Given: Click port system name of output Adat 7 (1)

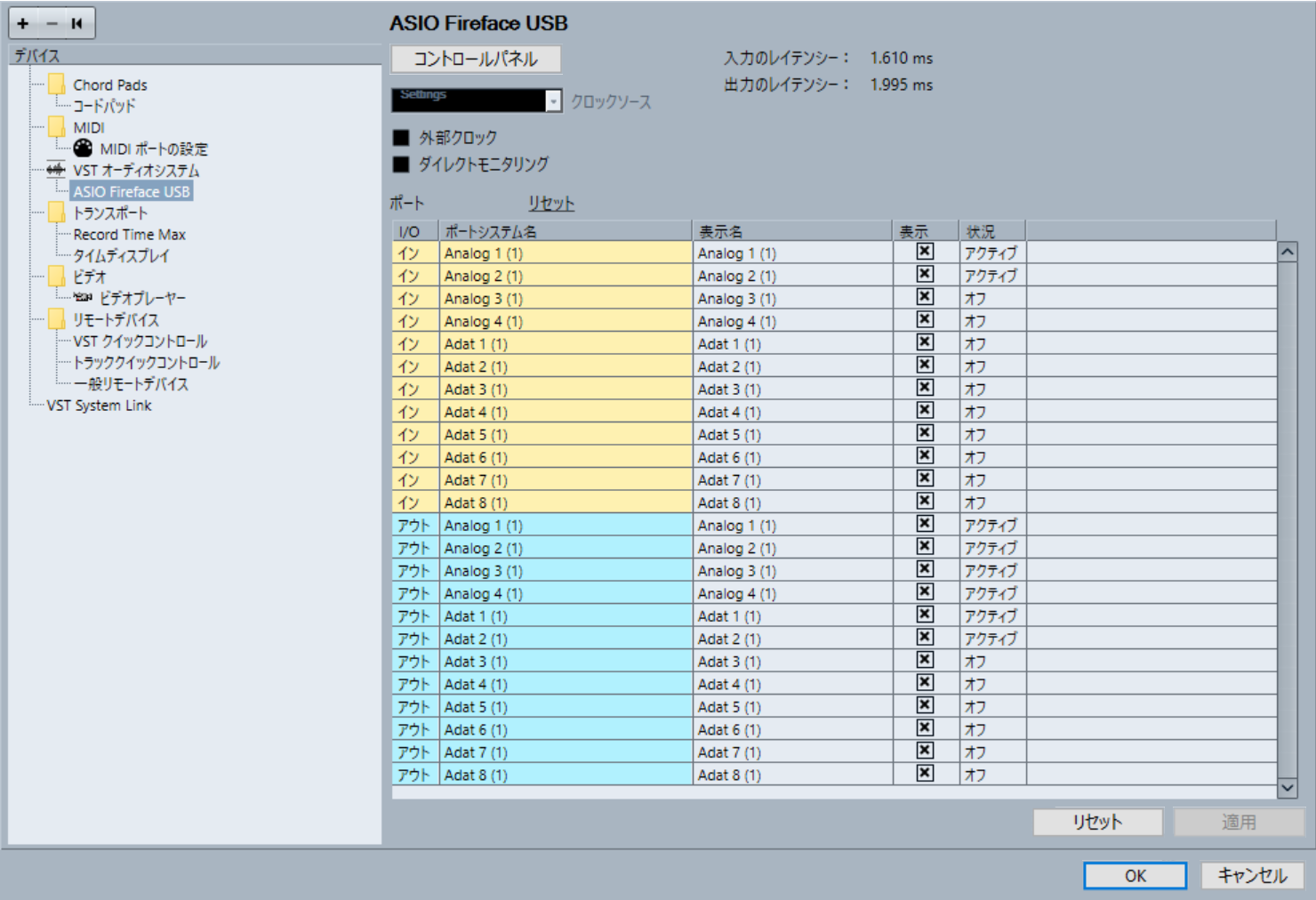Looking at the screenshot, I should click(x=566, y=752).
